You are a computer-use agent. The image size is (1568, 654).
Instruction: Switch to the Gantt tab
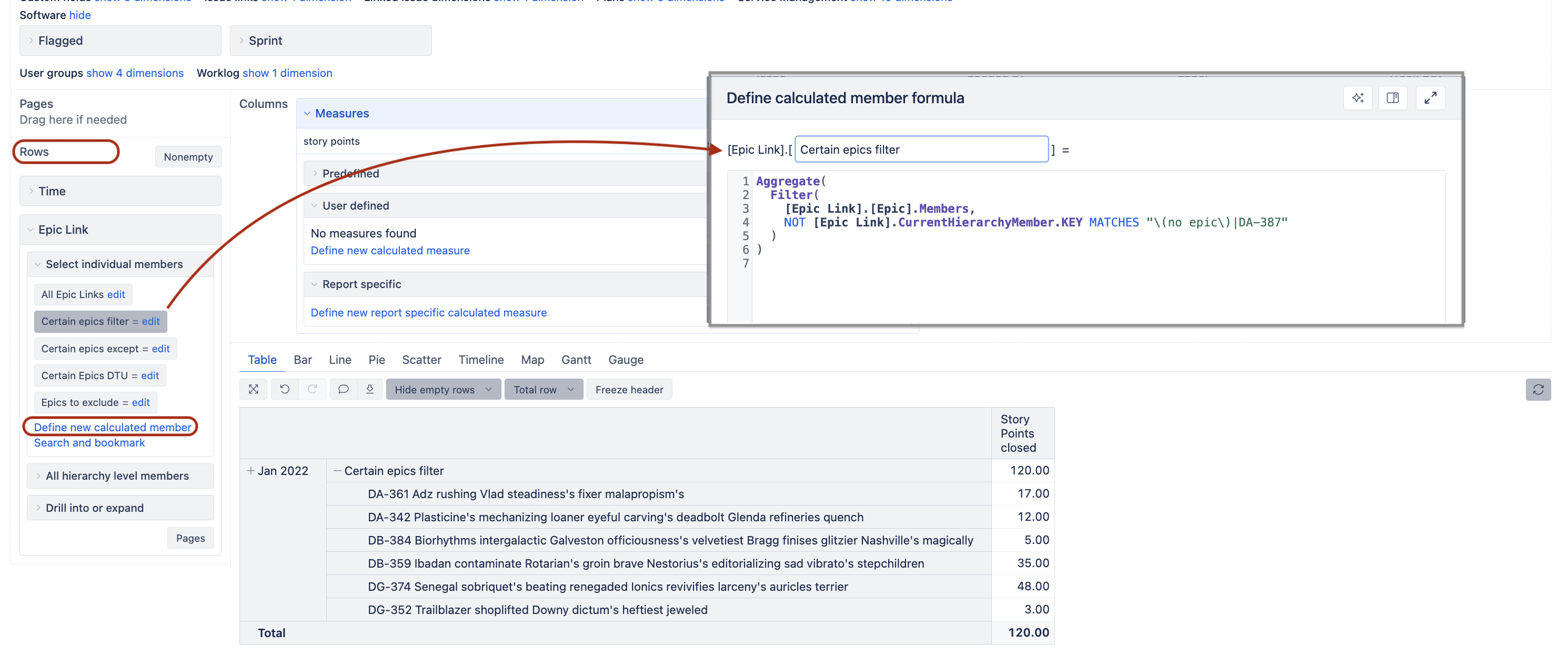coord(576,360)
